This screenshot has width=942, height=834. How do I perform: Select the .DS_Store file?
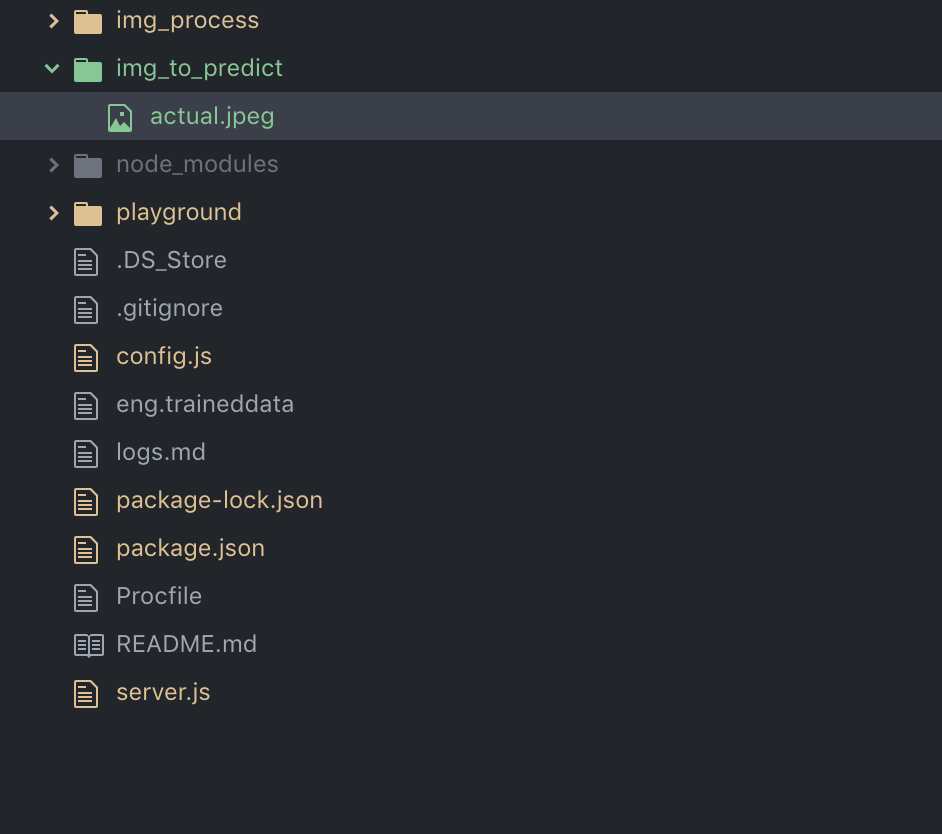pos(171,260)
